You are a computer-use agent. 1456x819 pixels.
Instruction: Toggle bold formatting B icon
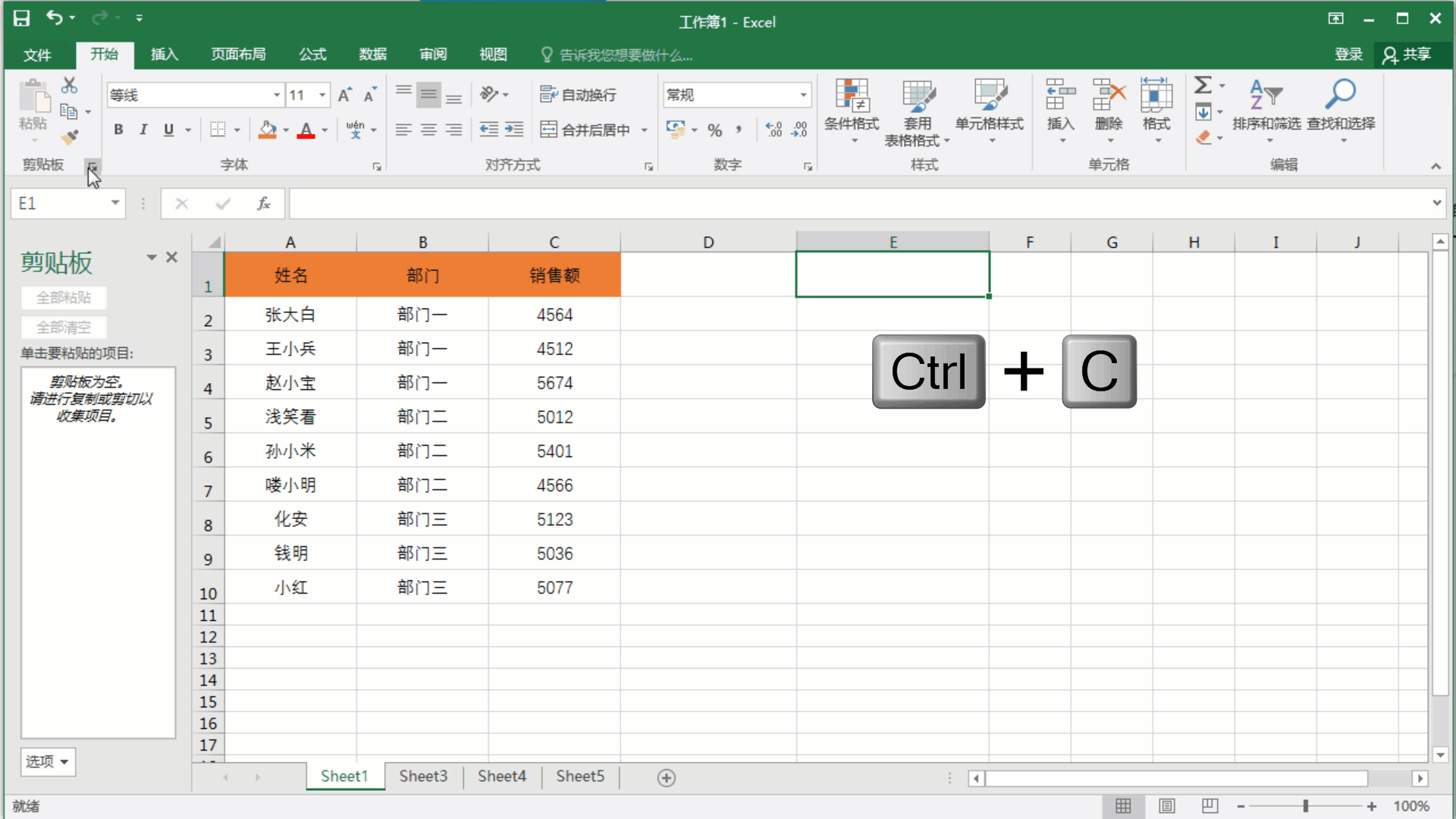tap(119, 130)
